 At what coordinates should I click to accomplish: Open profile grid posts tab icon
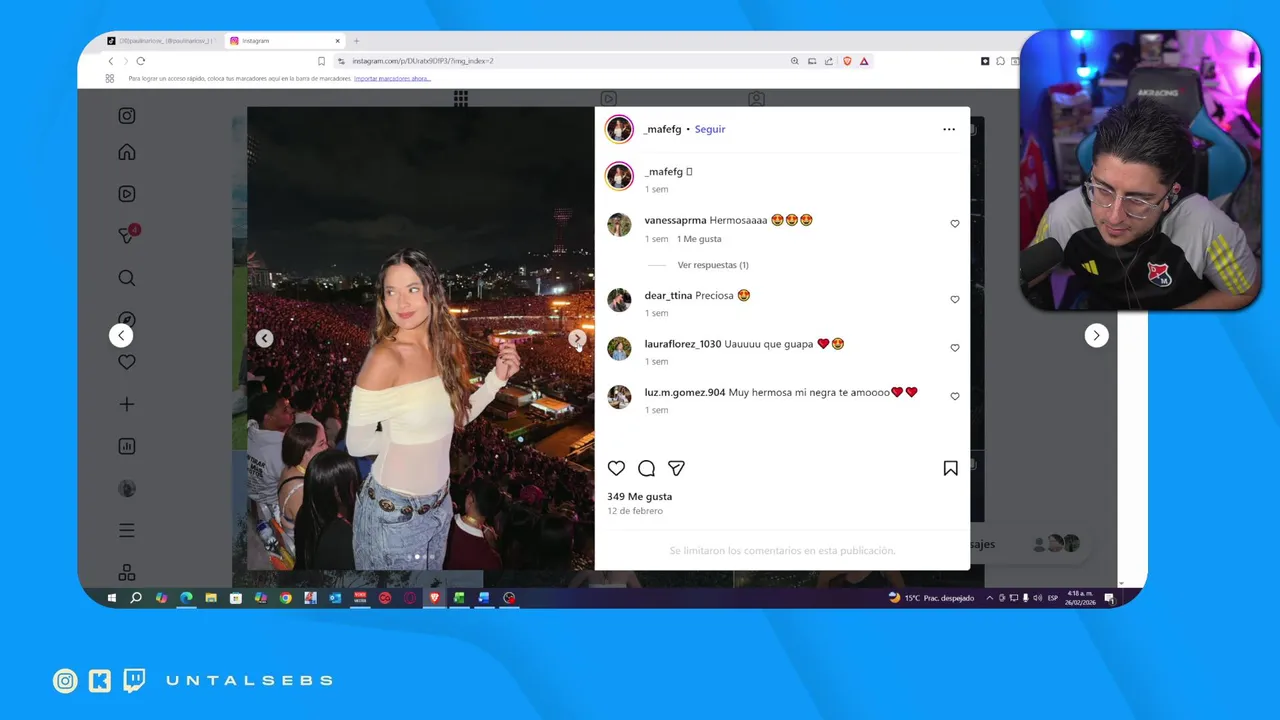[x=460, y=98]
